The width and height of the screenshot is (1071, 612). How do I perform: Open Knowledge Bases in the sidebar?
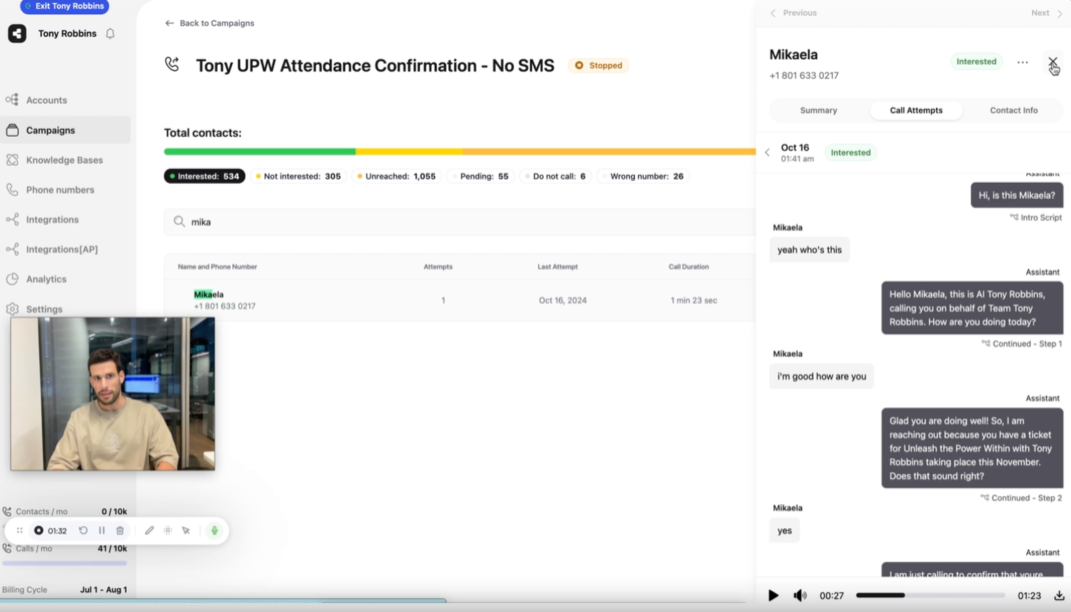click(65, 160)
